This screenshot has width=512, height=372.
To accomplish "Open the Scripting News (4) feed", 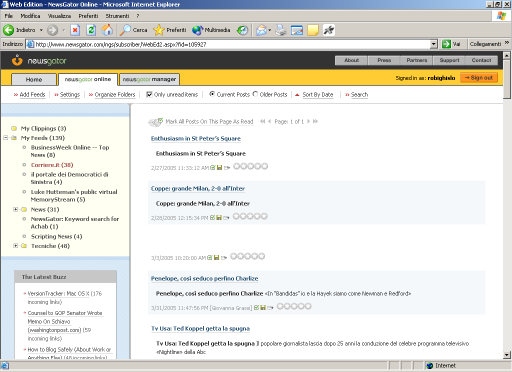I will pos(56,236).
